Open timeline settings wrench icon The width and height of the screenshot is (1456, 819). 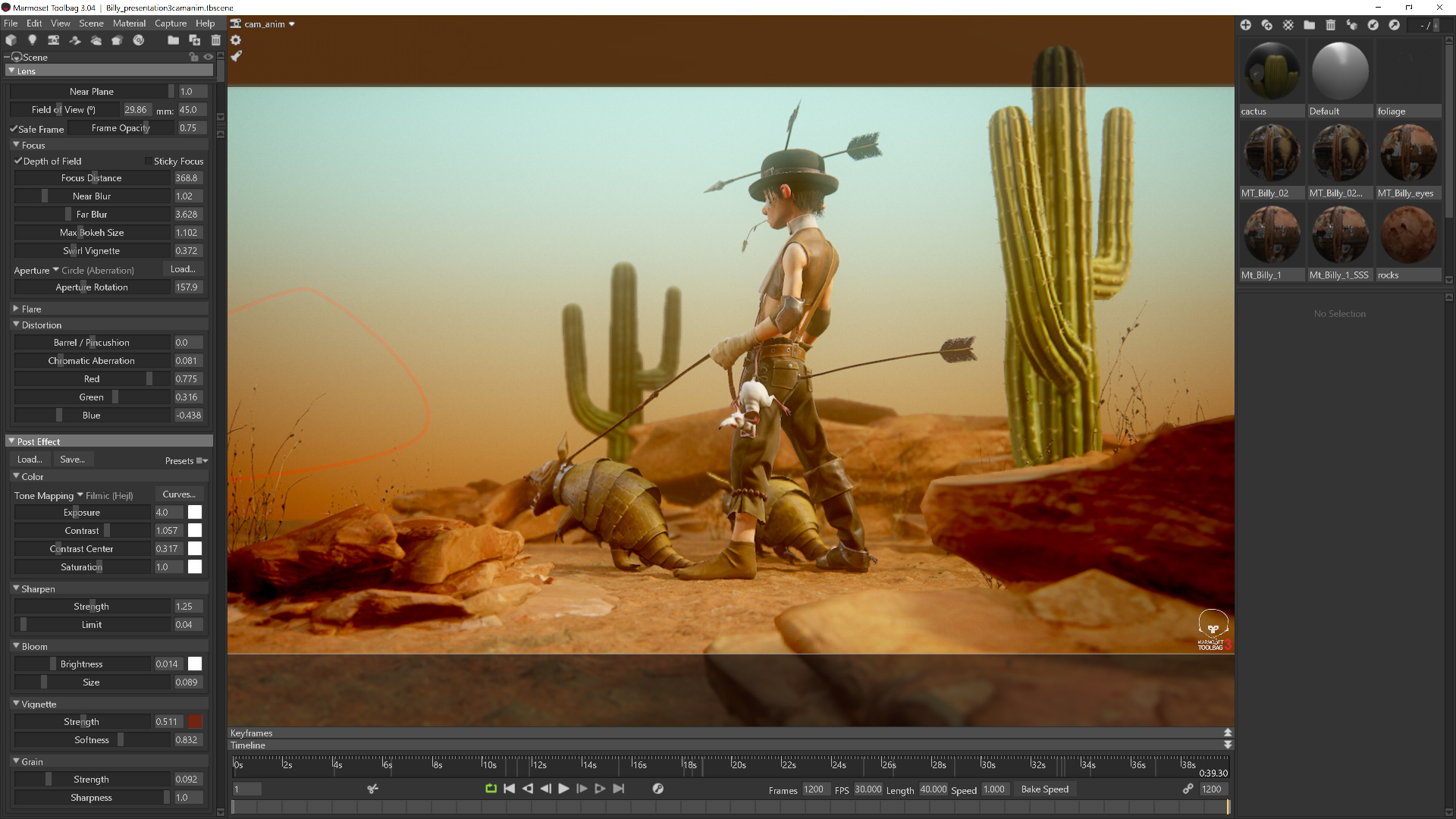(x=658, y=789)
